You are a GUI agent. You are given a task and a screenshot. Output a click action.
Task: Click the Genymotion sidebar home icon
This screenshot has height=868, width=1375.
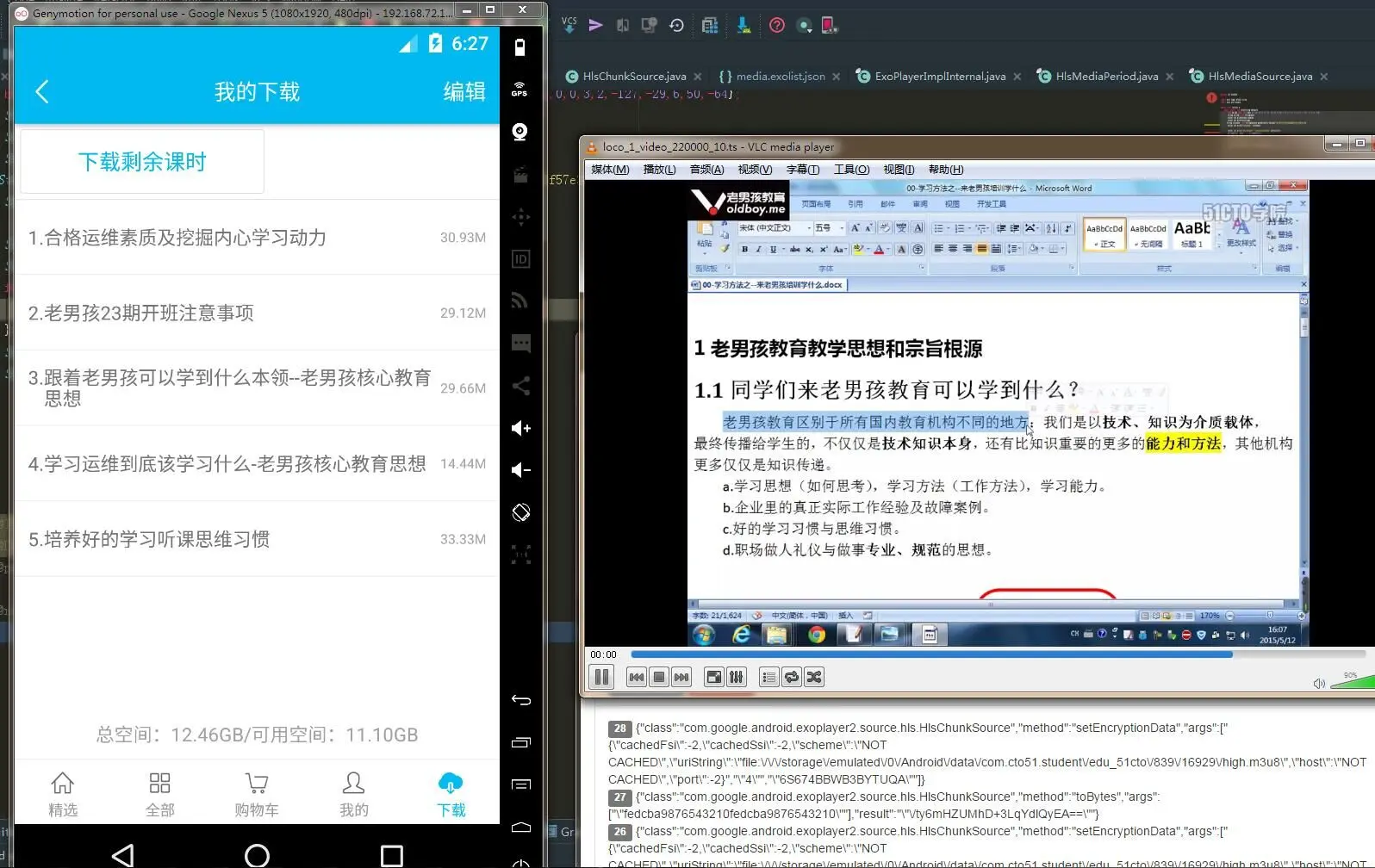520,827
